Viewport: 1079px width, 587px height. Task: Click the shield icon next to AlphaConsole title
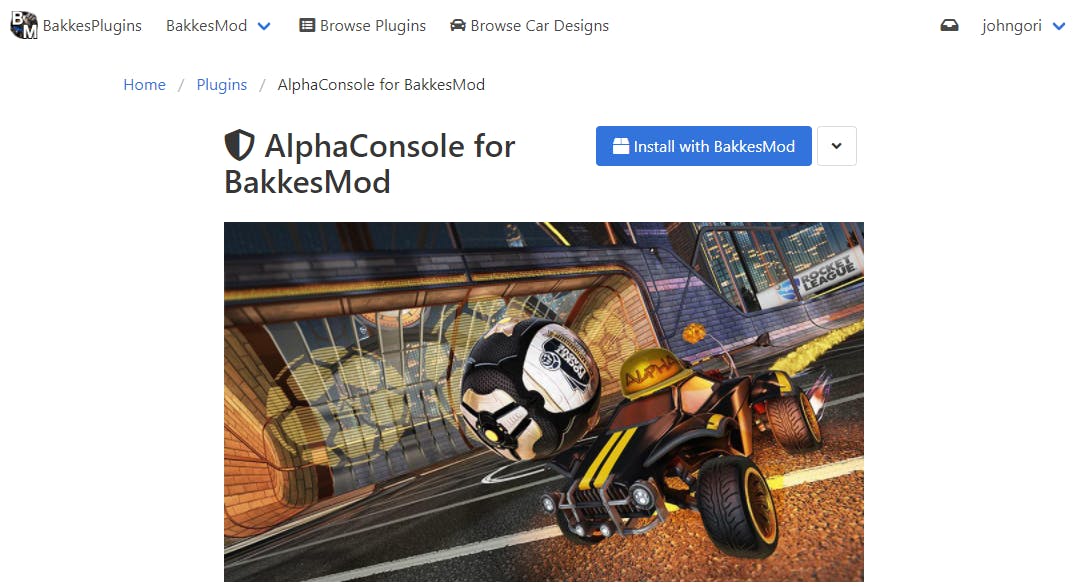tap(239, 146)
